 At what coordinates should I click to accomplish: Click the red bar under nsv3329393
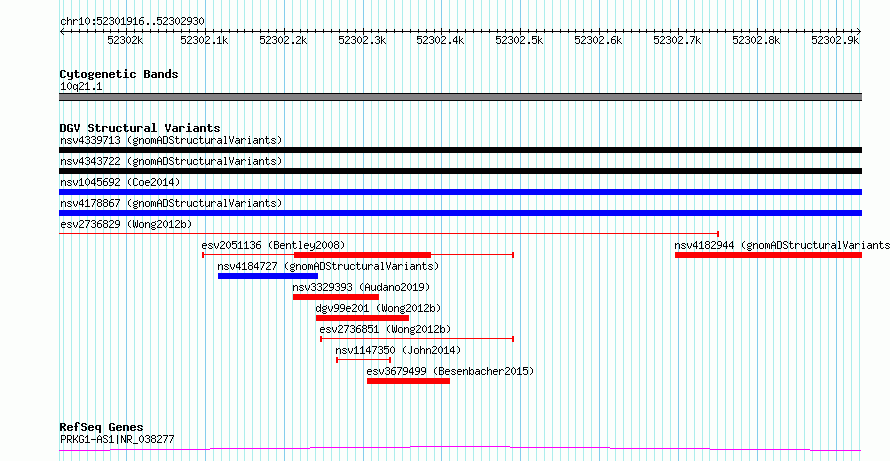(335, 297)
